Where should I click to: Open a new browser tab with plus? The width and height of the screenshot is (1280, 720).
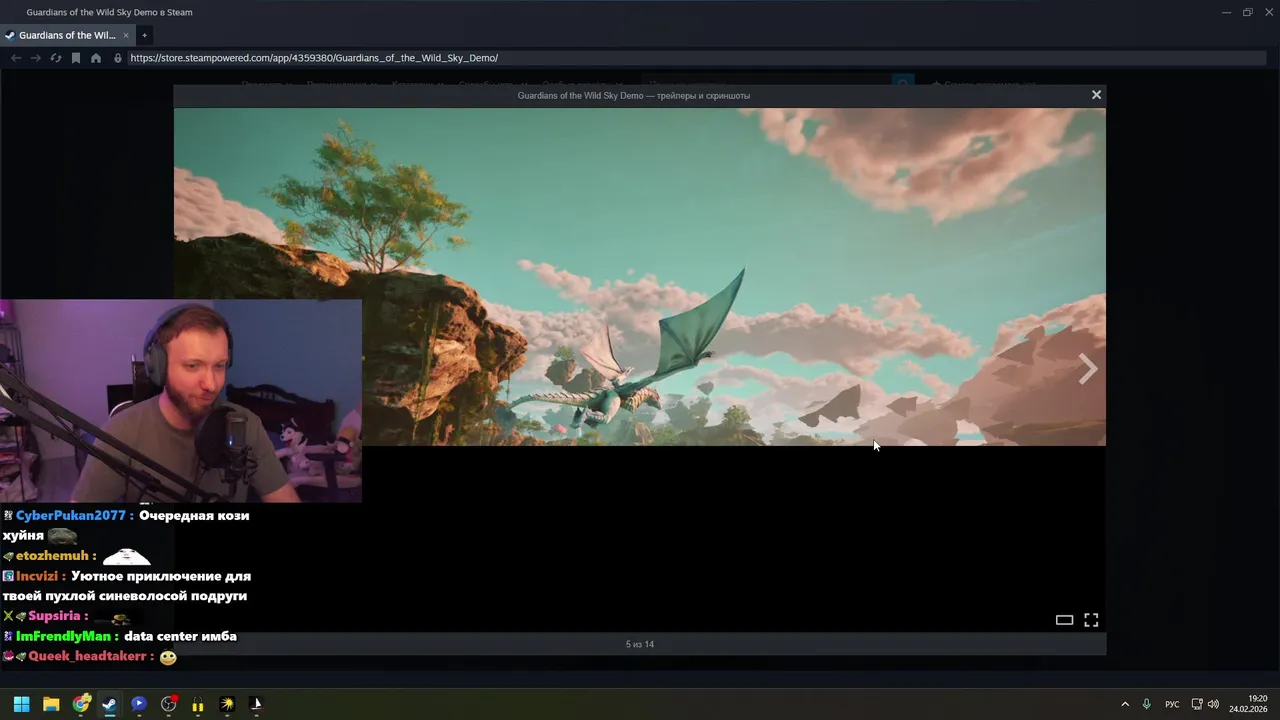(x=144, y=35)
